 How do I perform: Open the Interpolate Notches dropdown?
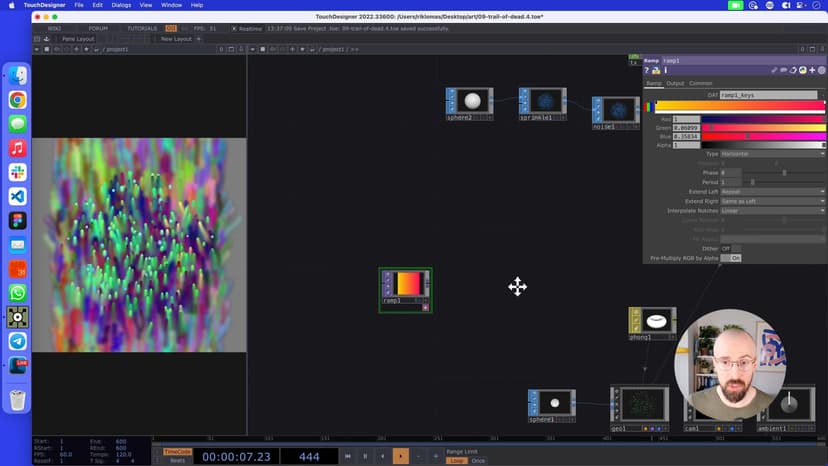click(x=772, y=211)
